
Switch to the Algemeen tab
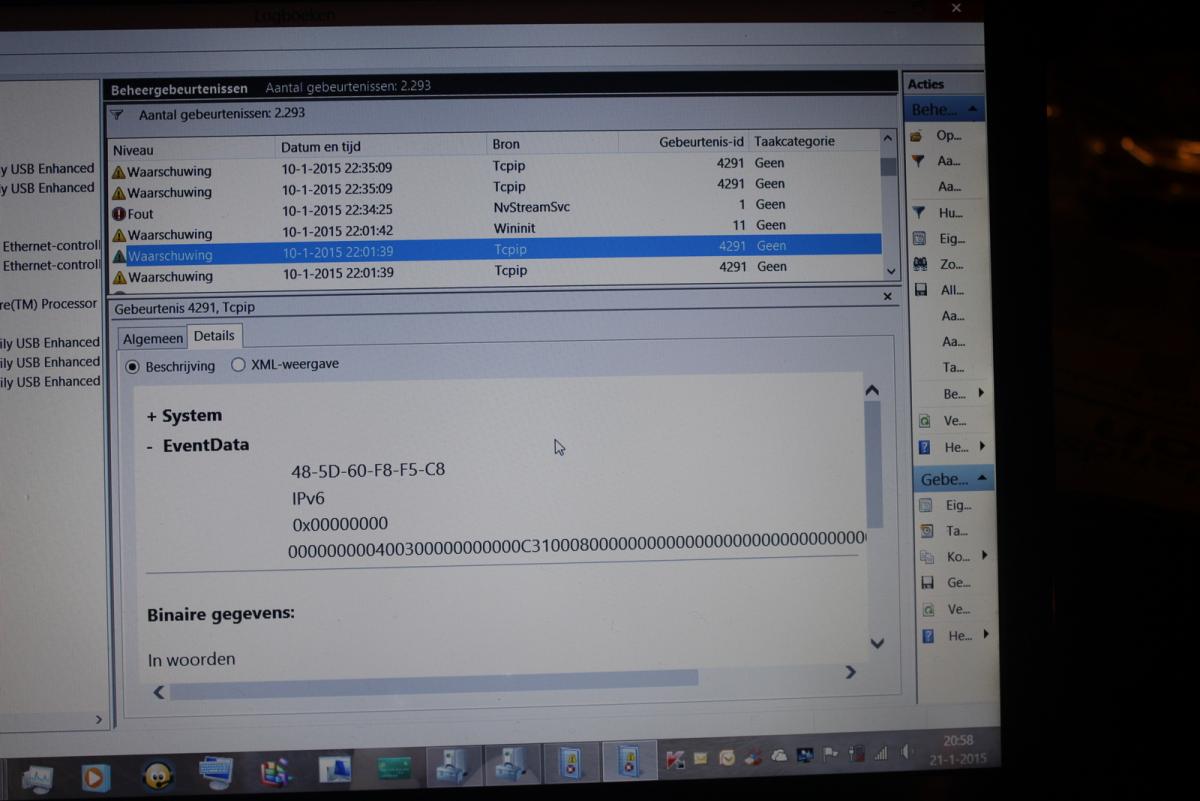[x=153, y=339]
